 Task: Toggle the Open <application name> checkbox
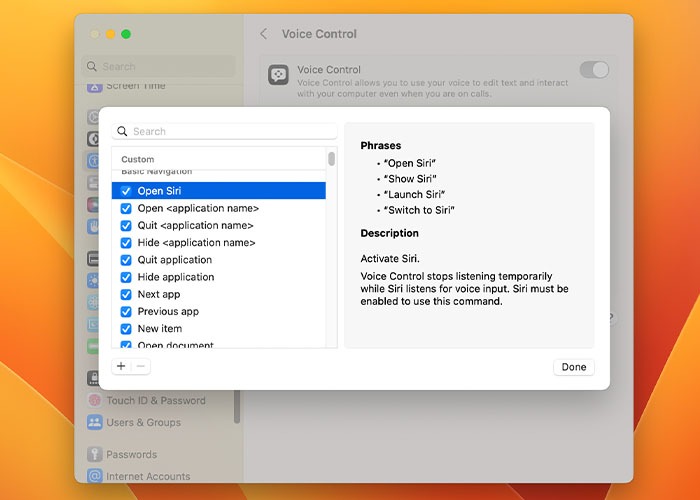pos(126,208)
